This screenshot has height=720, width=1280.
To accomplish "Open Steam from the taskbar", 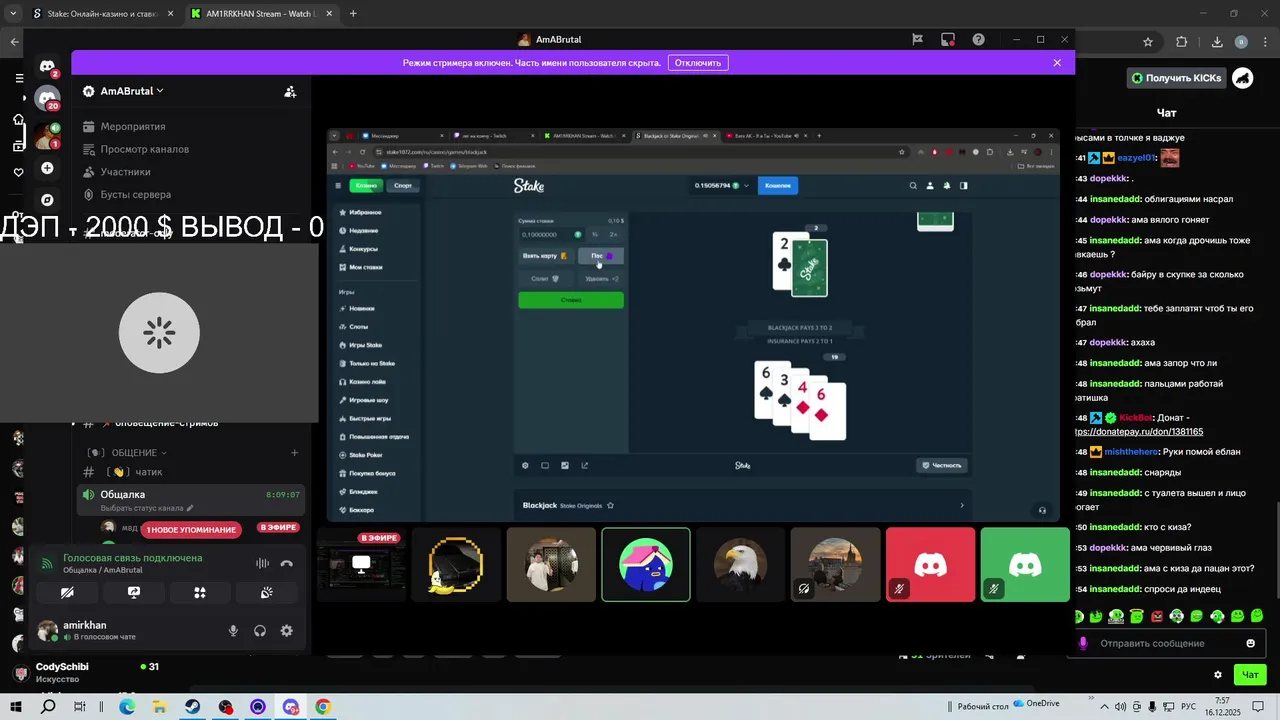I will (x=192, y=707).
